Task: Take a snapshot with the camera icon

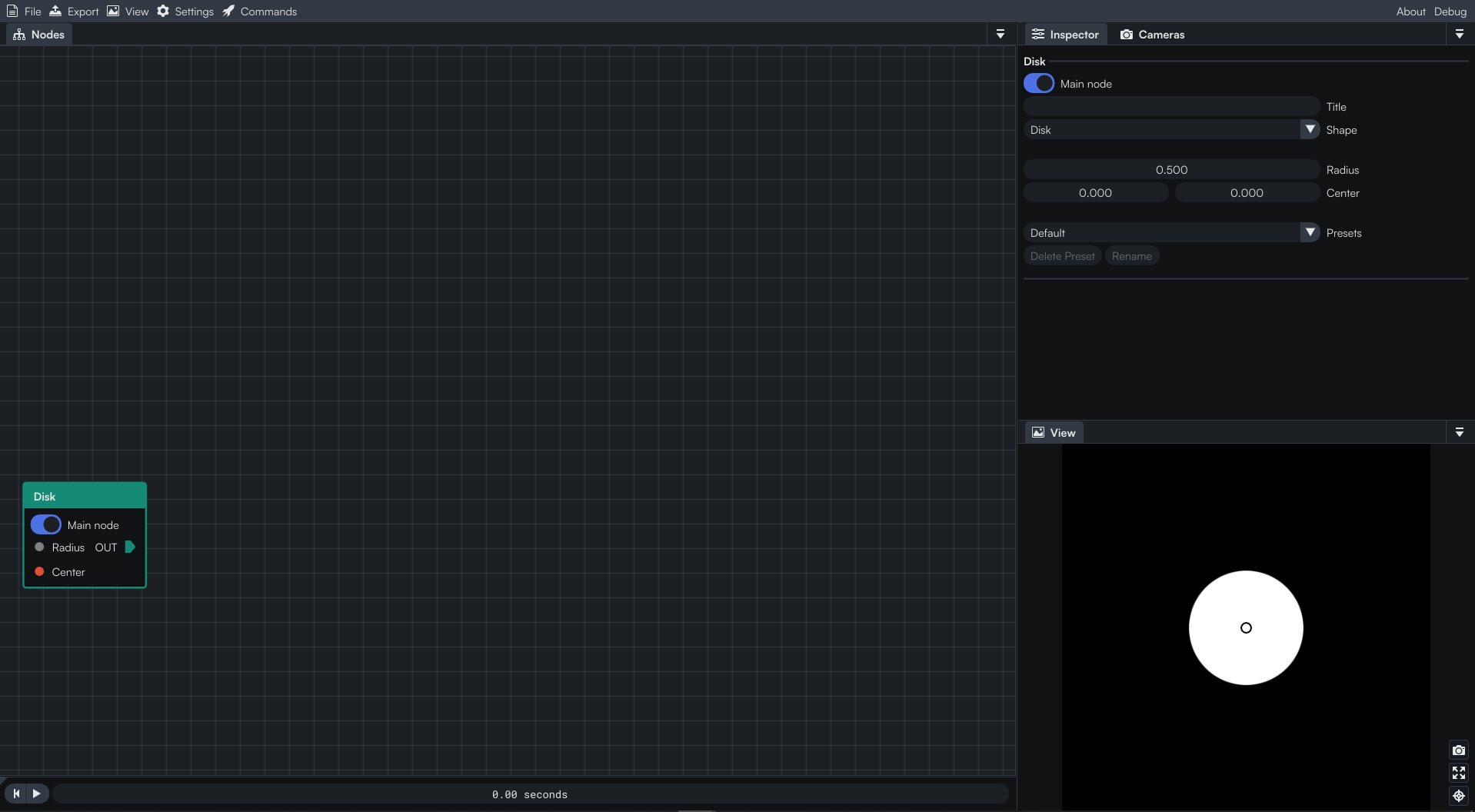Action: pos(1459,750)
